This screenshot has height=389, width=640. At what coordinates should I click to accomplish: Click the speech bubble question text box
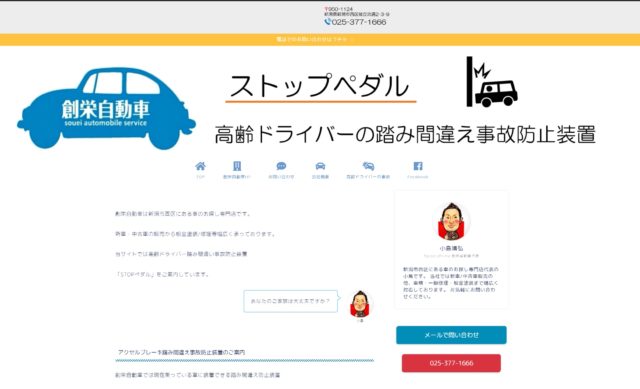[x=291, y=301]
